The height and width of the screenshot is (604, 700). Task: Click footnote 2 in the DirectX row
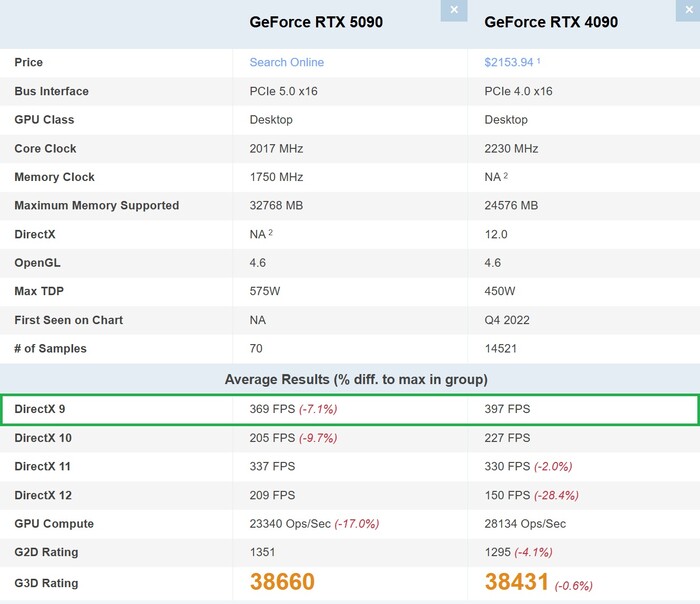pos(272,233)
